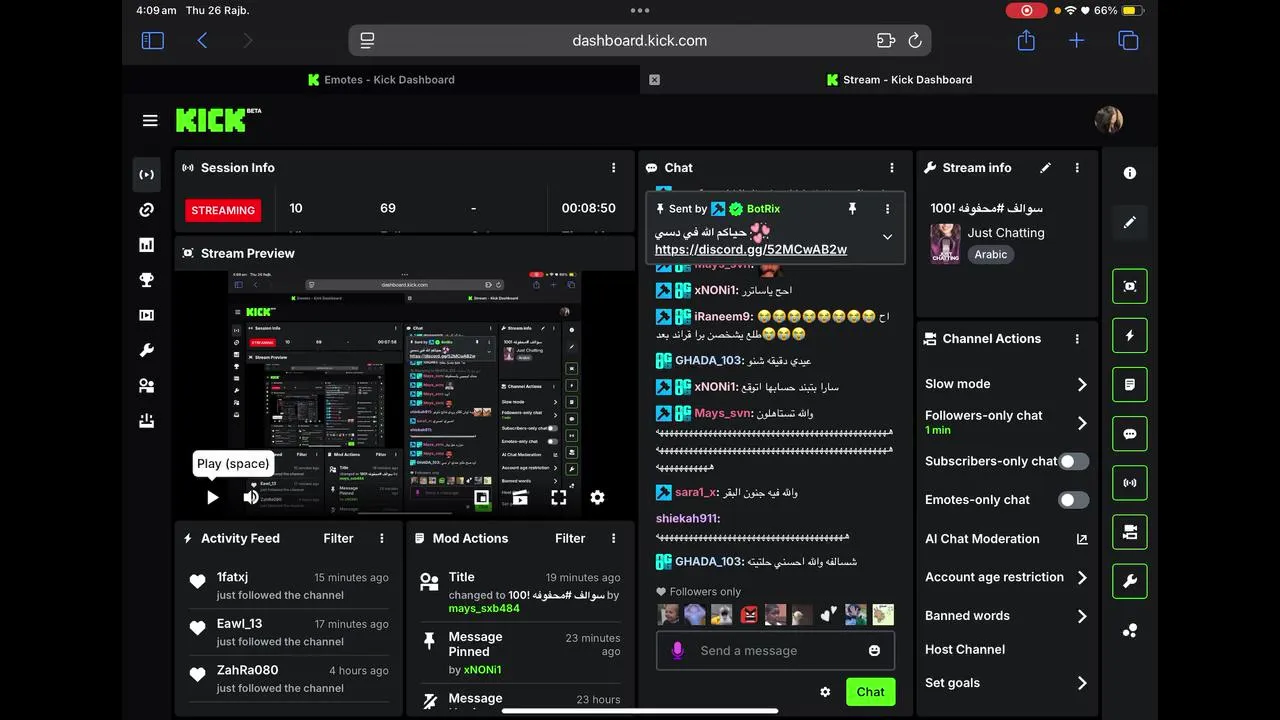Reload the page in Safari address bar
This screenshot has height=720, width=1280.
915,41
